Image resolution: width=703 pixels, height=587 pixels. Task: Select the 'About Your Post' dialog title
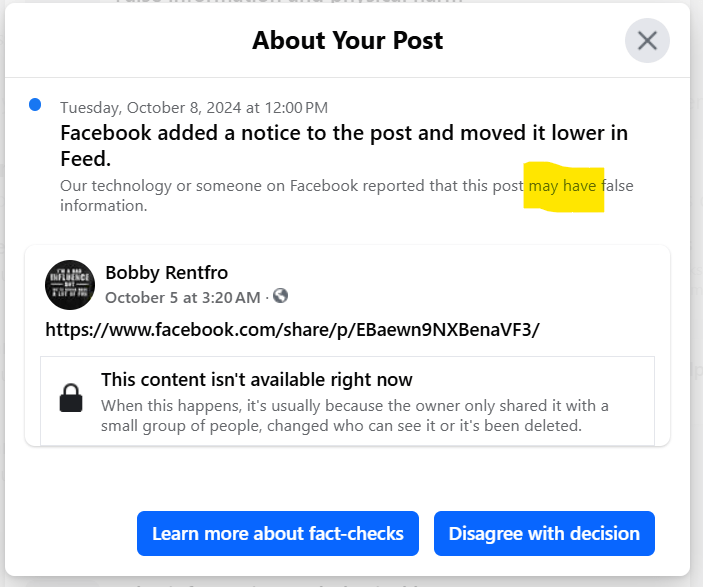click(347, 41)
